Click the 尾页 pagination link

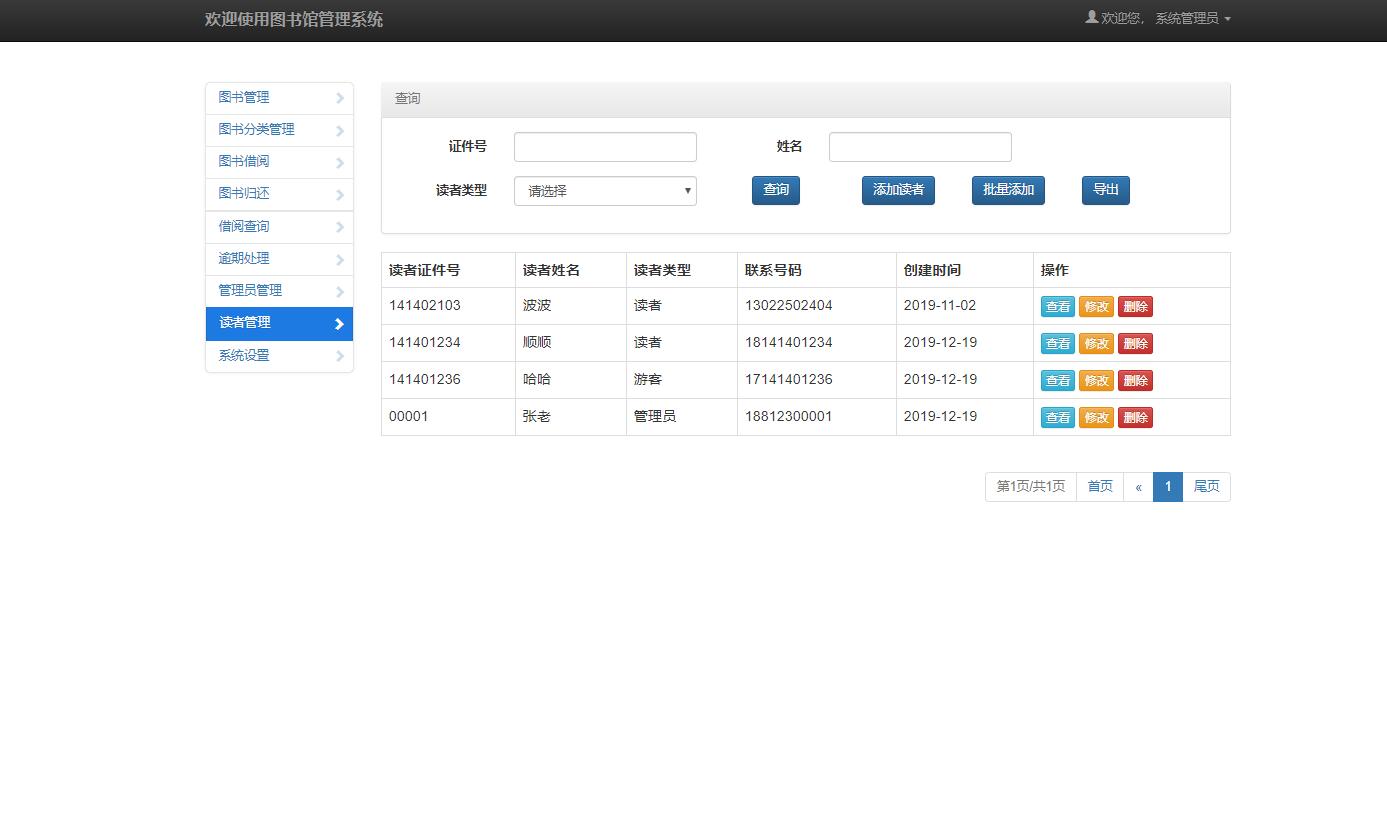[1206, 486]
